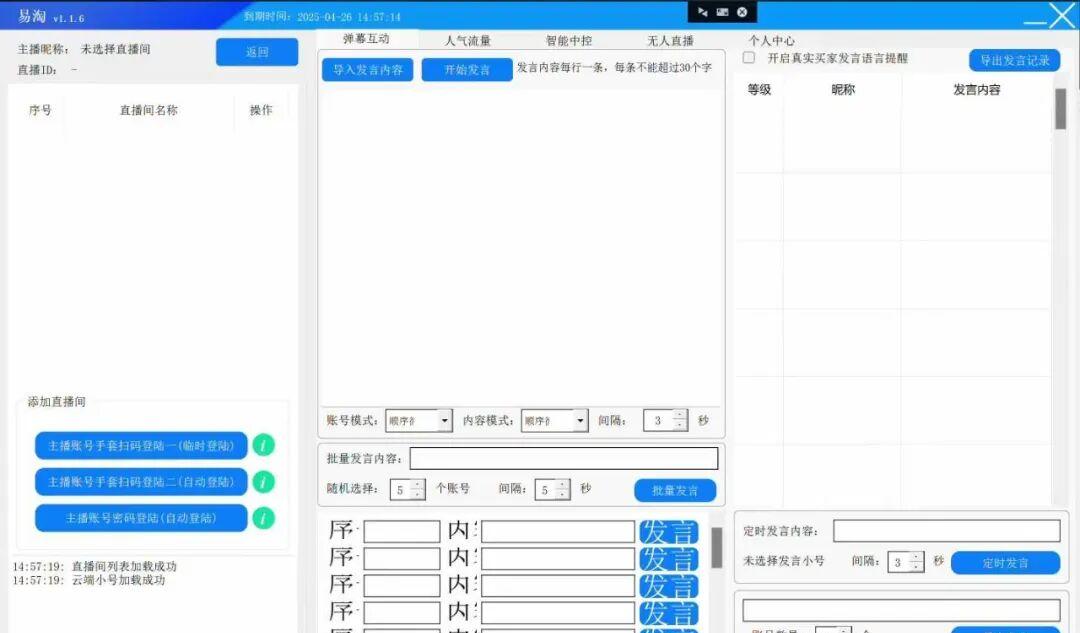Increase the 间隔 interval with the up arrow
Viewport: 1080px width, 633px height.
click(x=680, y=415)
